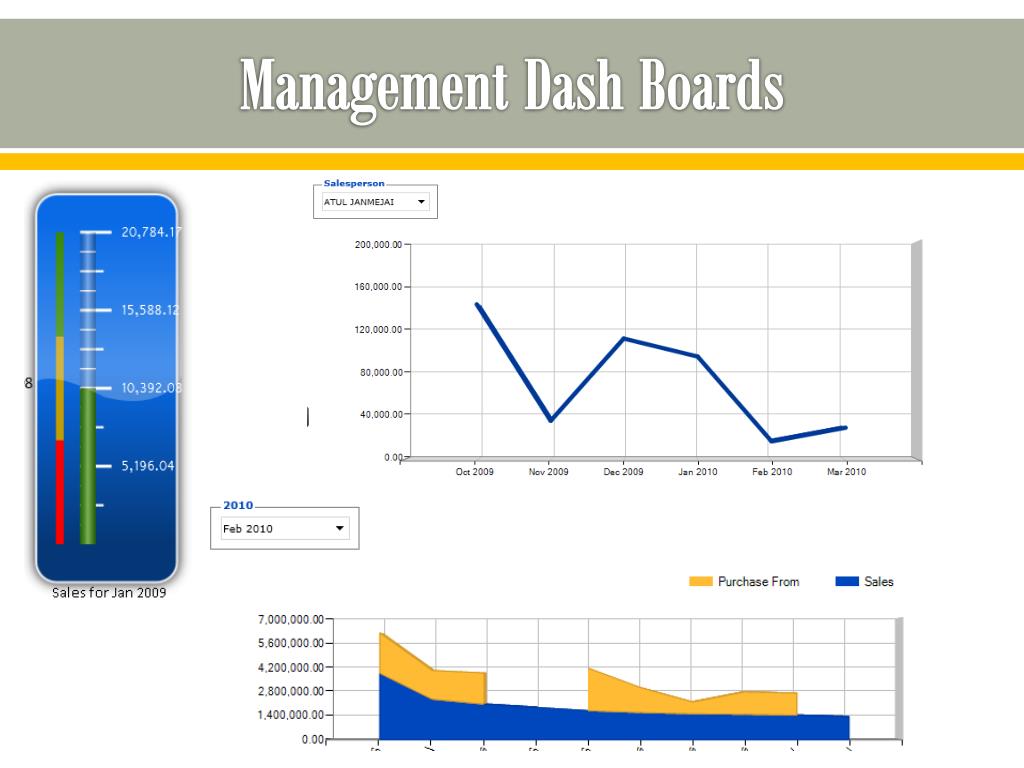Image resolution: width=1024 pixels, height=768 pixels.
Task: Click the Purchase From legend label
Action: click(x=758, y=581)
